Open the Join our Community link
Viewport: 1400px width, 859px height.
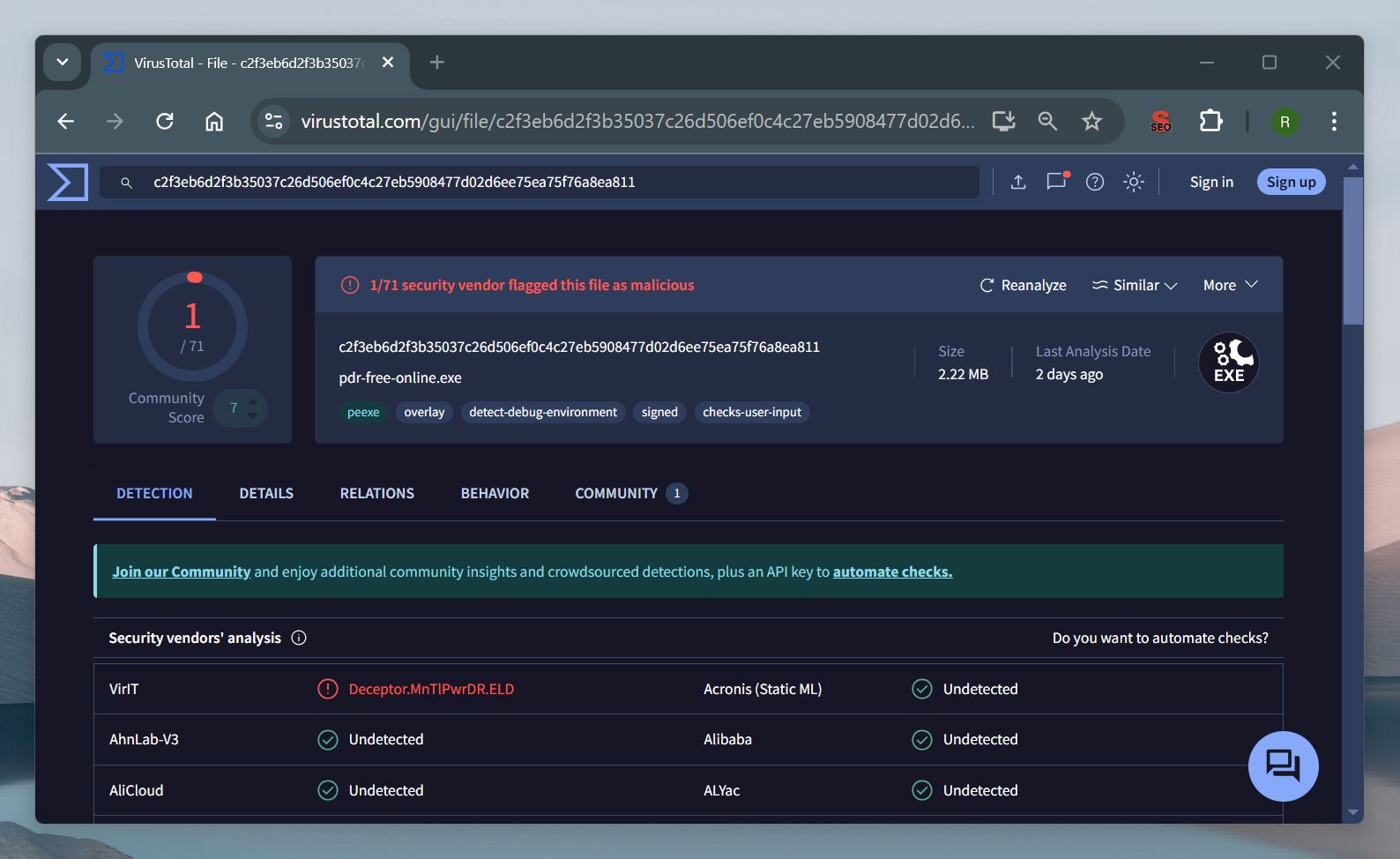click(x=181, y=571)
